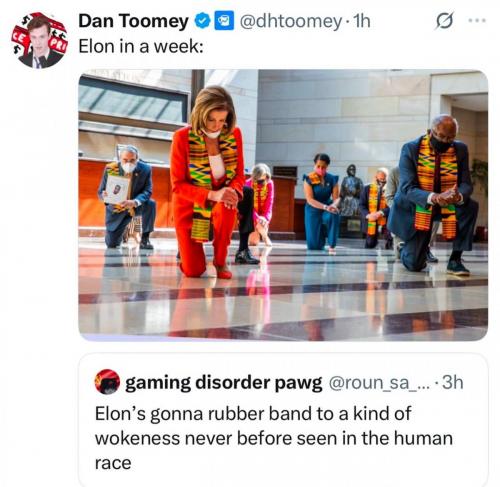This screenshot has height=487, width=500.
Task: Open the three-dot more options menu
Action: click(x=477, y=21)
